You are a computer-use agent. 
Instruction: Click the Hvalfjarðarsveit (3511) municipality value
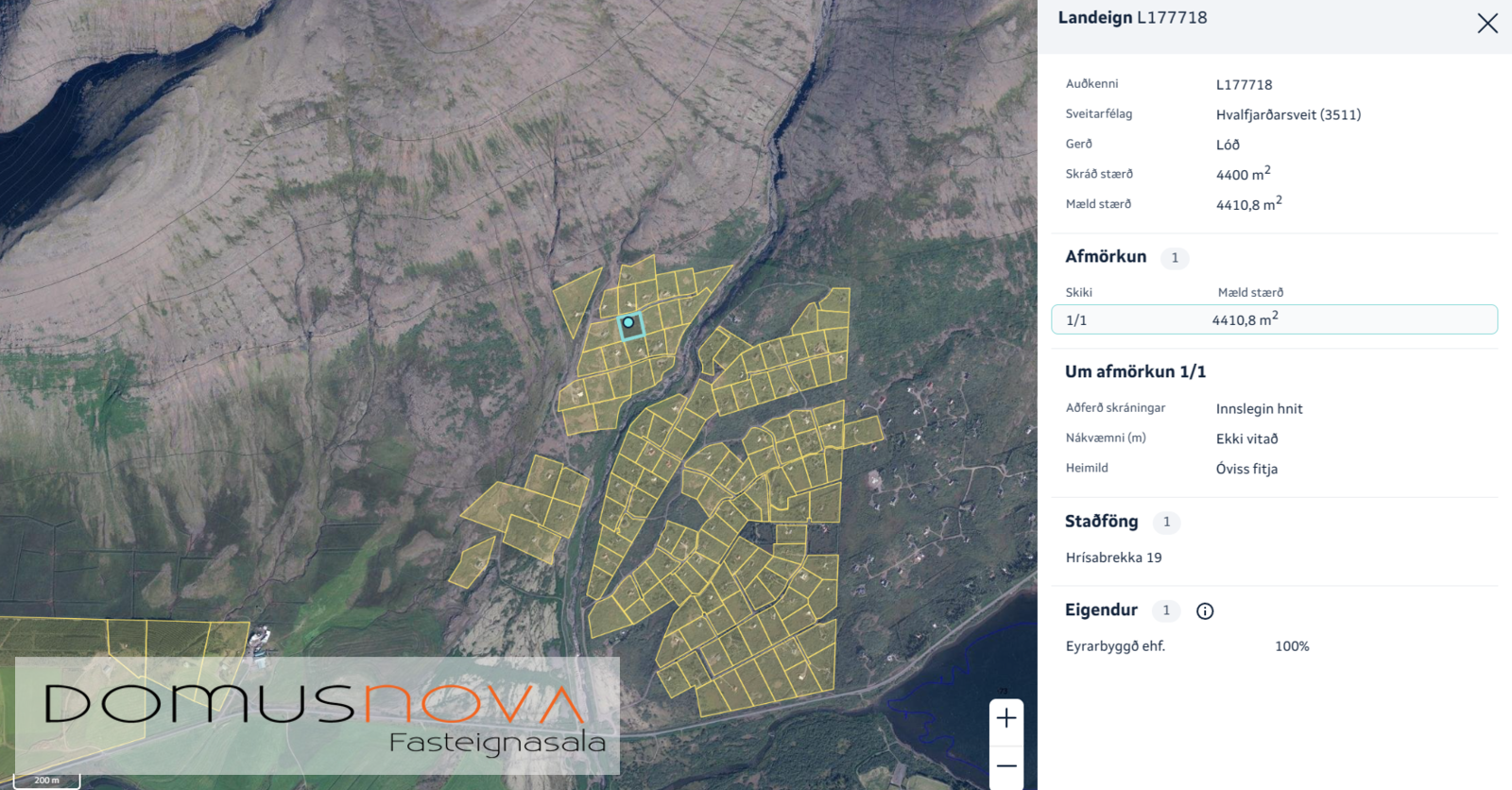[1288, 114]
